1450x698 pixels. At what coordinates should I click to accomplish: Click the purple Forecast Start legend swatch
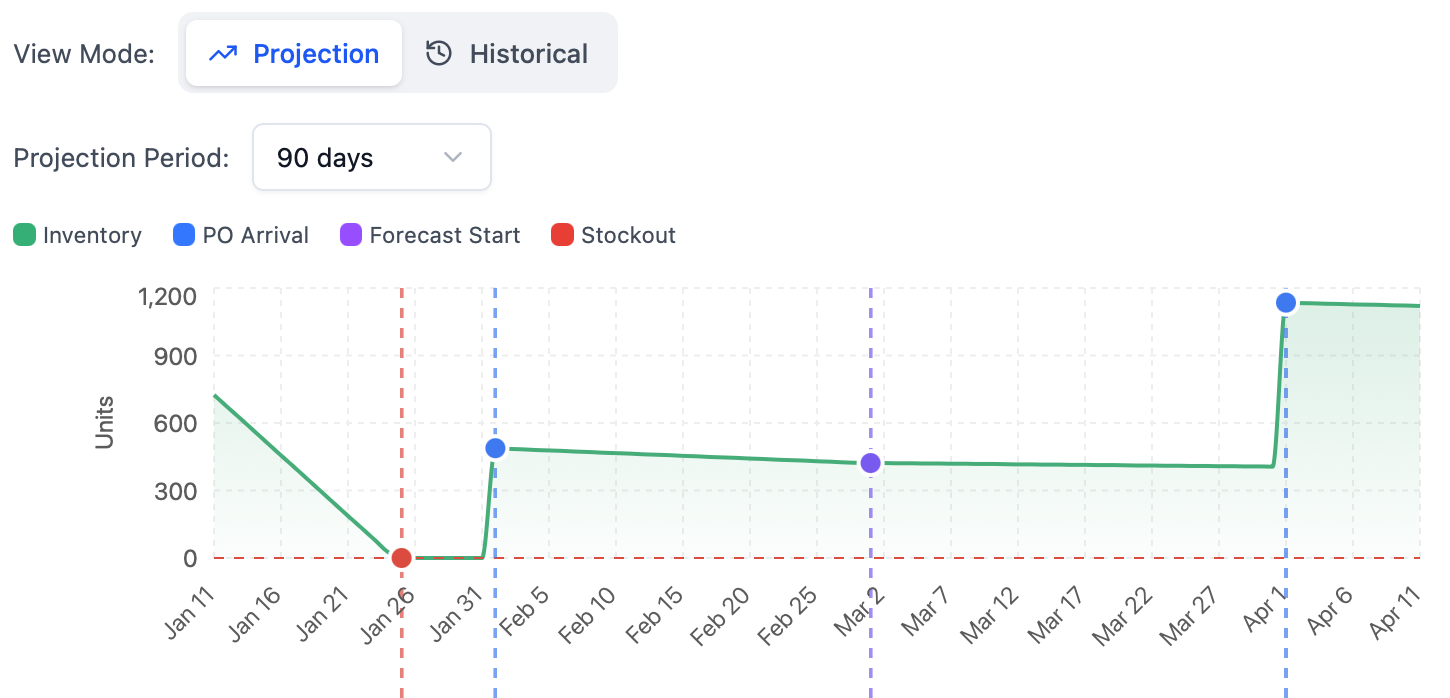click(x=350, y=234)
